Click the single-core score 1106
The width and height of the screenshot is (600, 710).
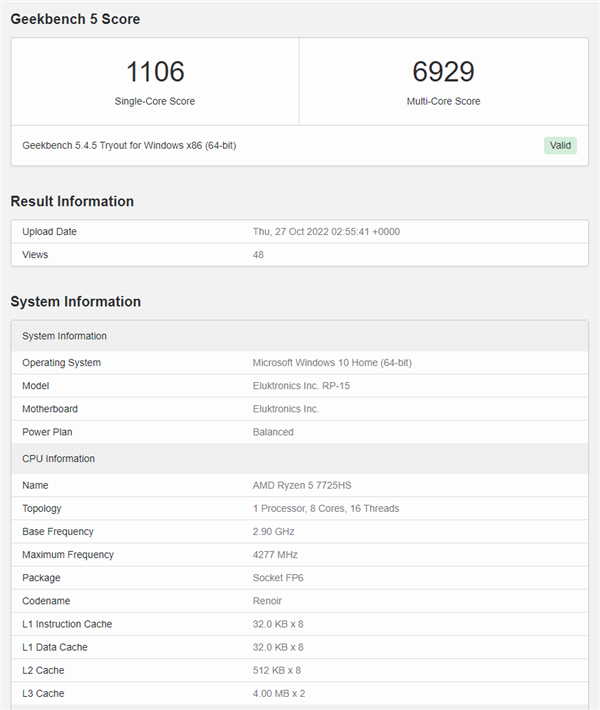coord(155,72)
